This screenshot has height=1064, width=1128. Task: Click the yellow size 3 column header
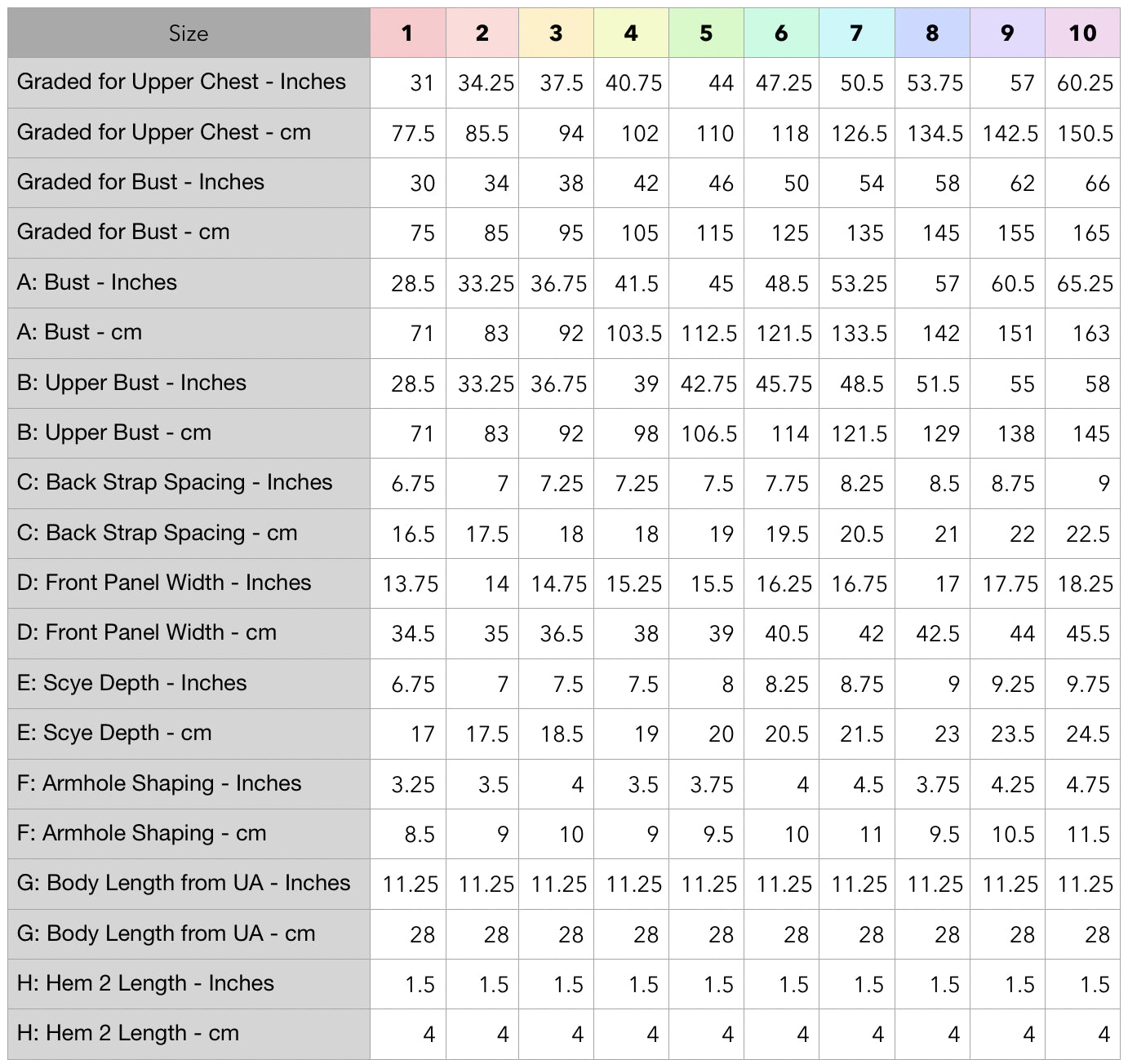(556, 33)
